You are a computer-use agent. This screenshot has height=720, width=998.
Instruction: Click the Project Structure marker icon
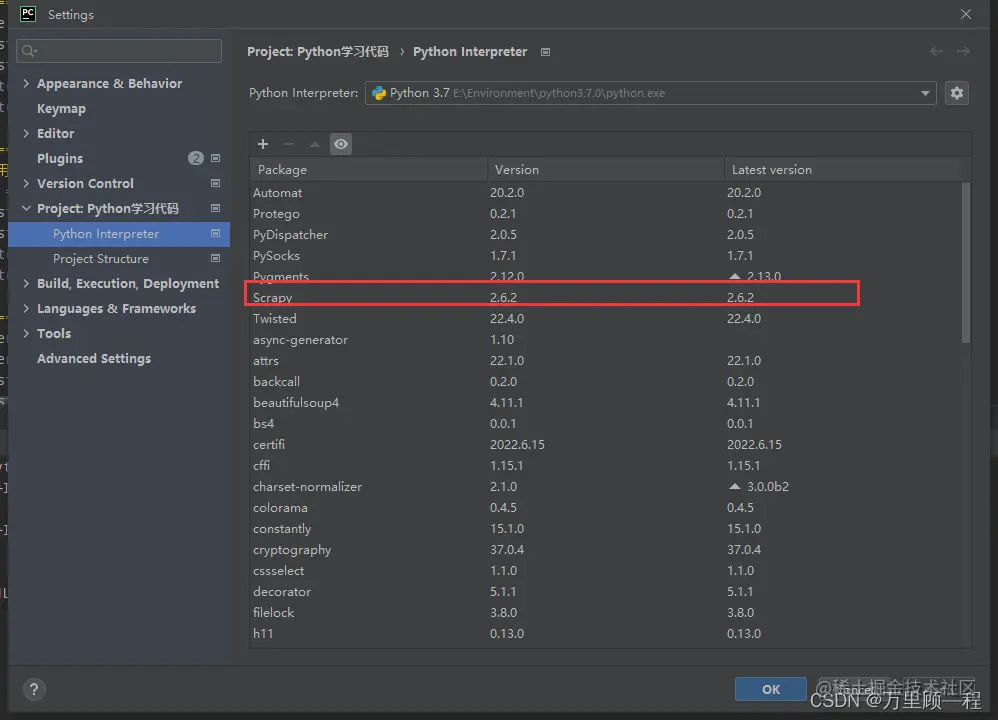tap(215, 258)
